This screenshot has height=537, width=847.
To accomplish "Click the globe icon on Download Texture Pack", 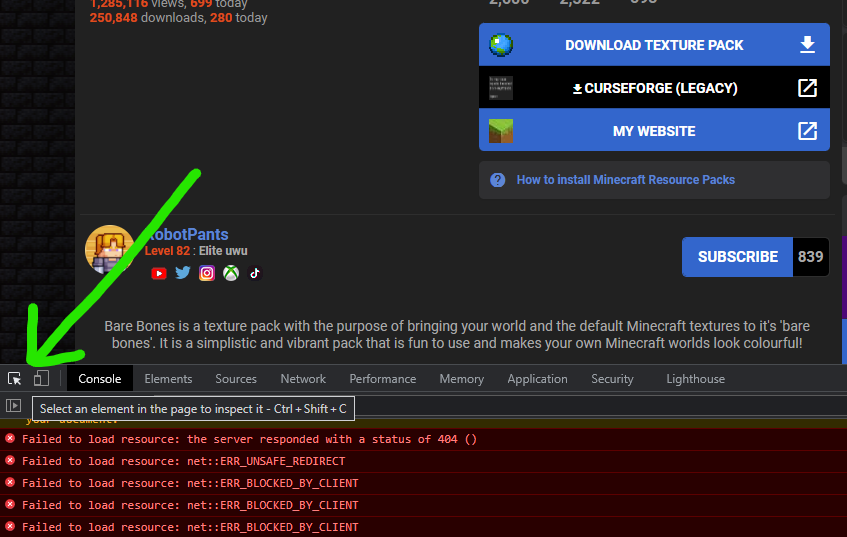I will click(x=501, y=45).
